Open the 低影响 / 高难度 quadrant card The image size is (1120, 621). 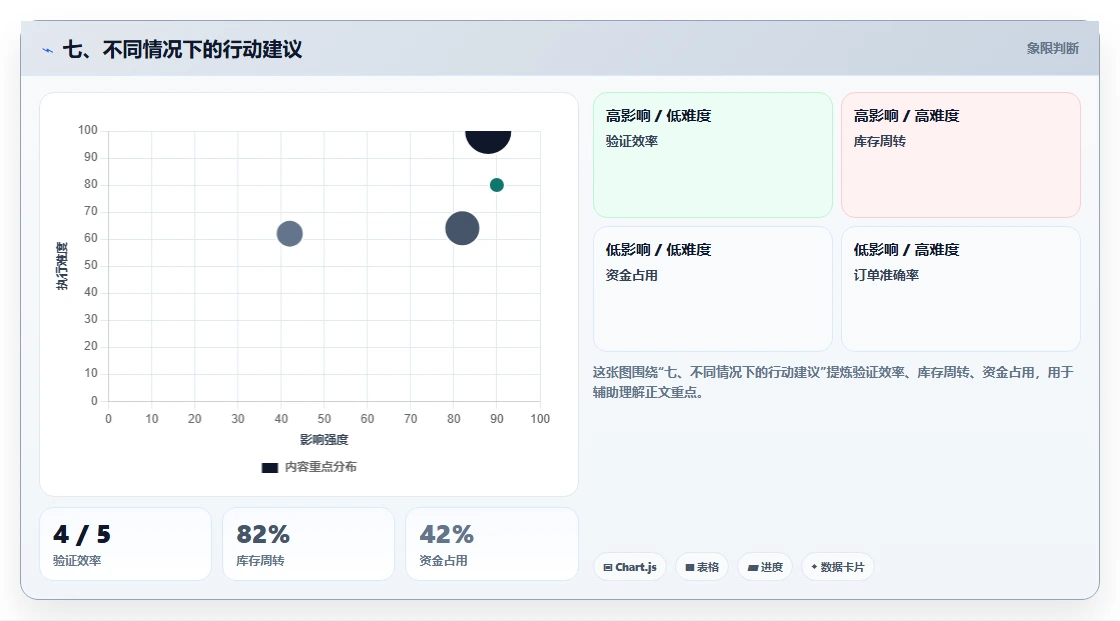pos(961,289)
